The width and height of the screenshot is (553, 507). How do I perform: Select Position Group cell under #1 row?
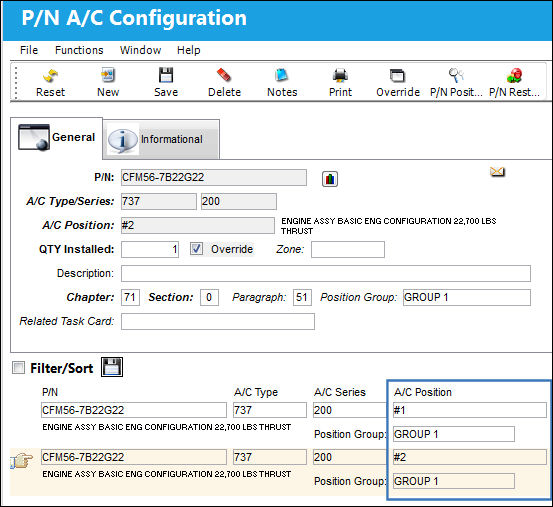click(454, 434)
